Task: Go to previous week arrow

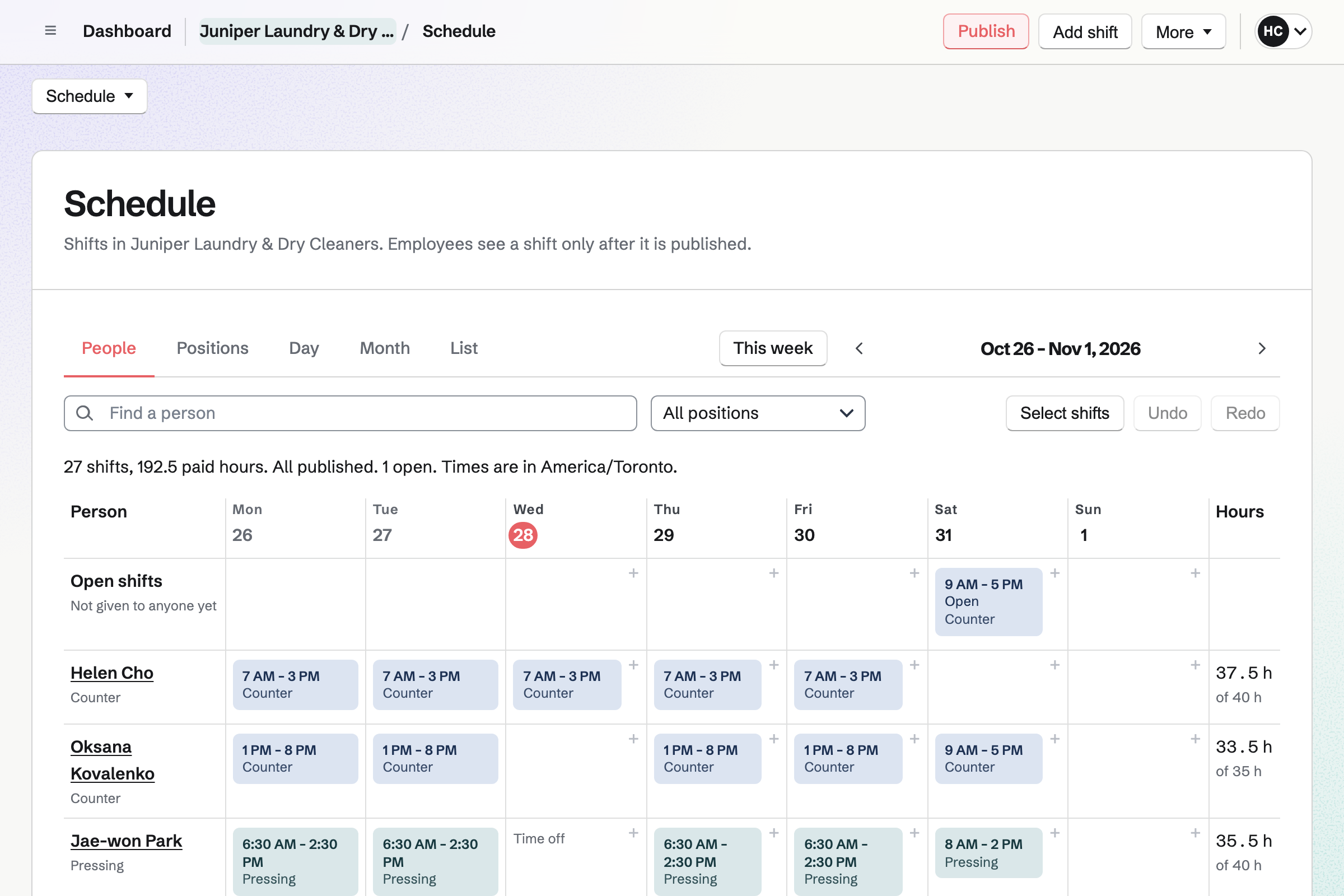Action: [859, 348]
